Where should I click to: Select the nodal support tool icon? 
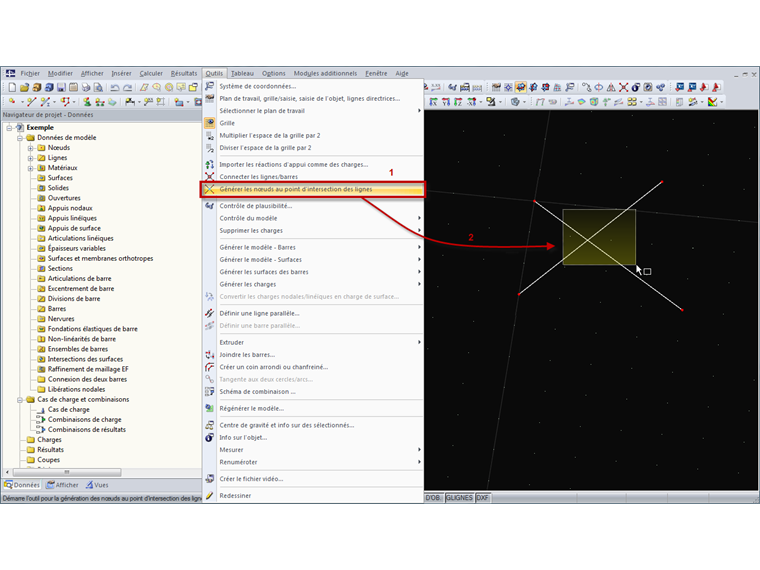pos(87,102)
